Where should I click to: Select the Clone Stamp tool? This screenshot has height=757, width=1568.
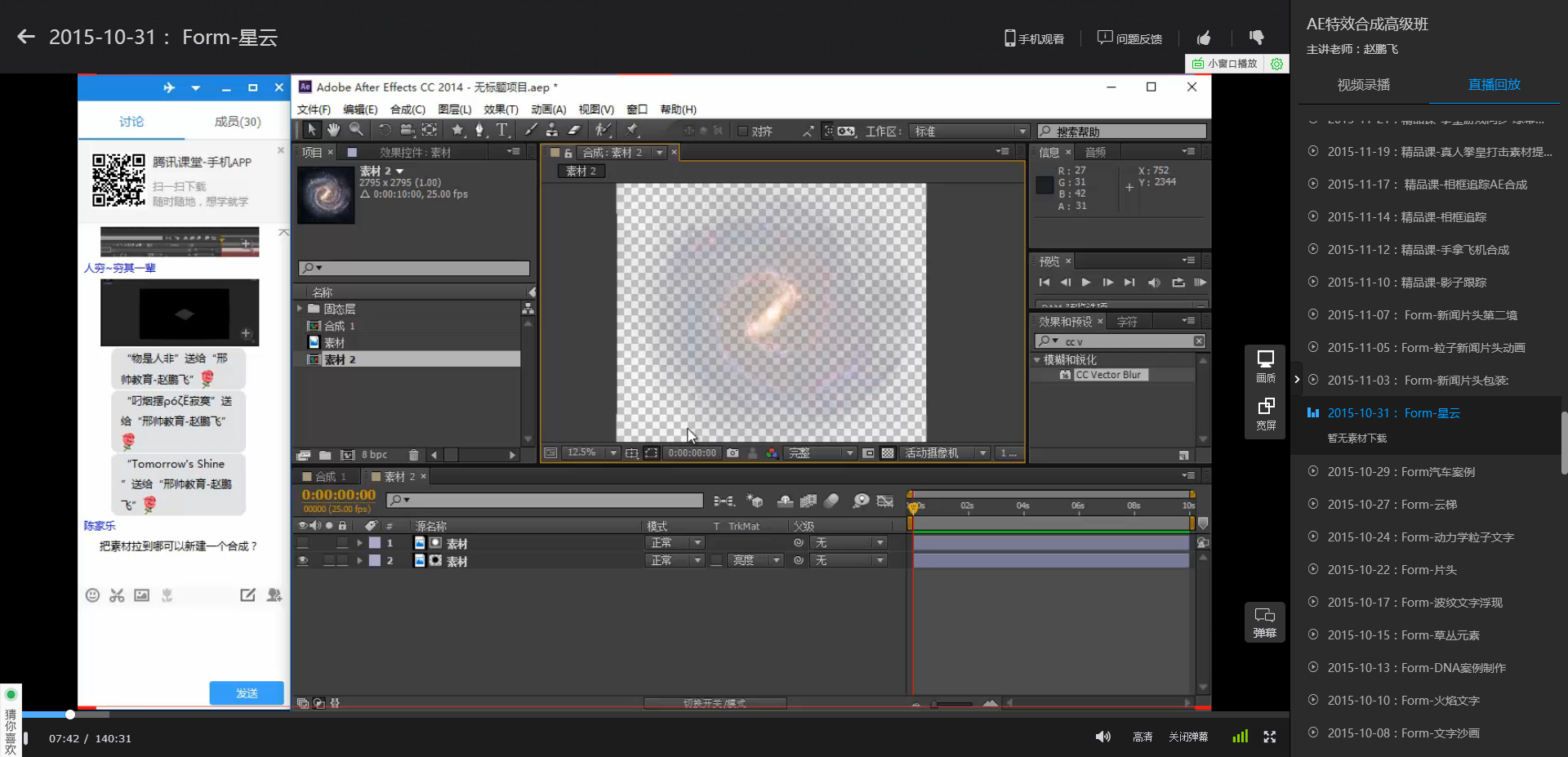(552, 131)
